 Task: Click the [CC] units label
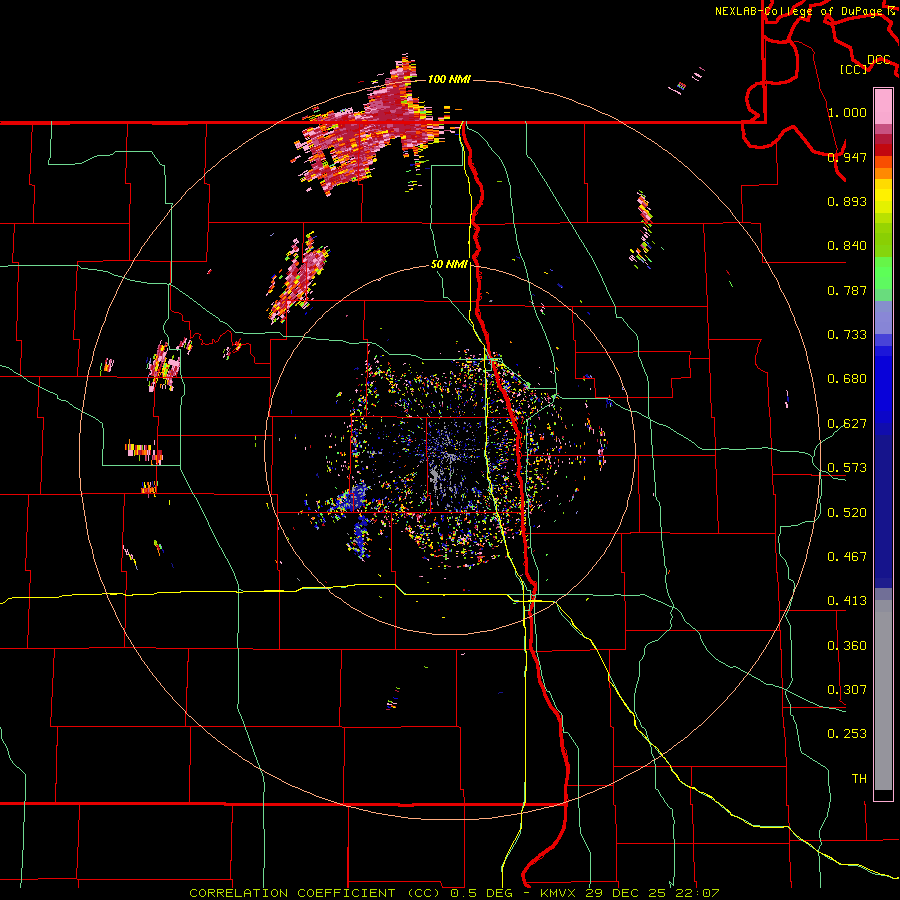[x=854, y=69]
